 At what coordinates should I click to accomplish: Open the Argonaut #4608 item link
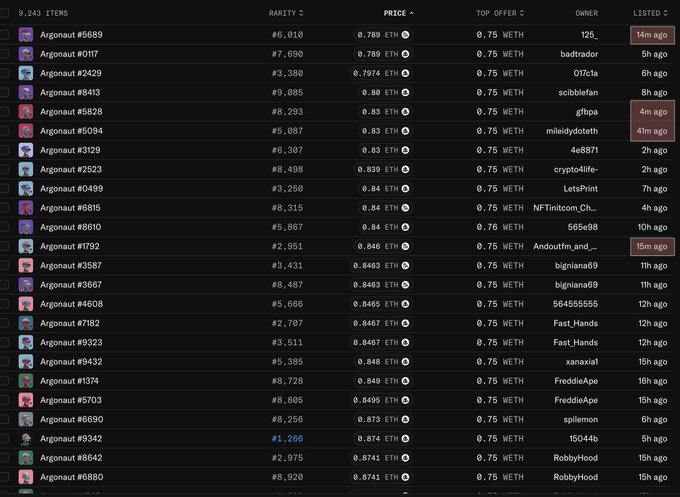72,304
